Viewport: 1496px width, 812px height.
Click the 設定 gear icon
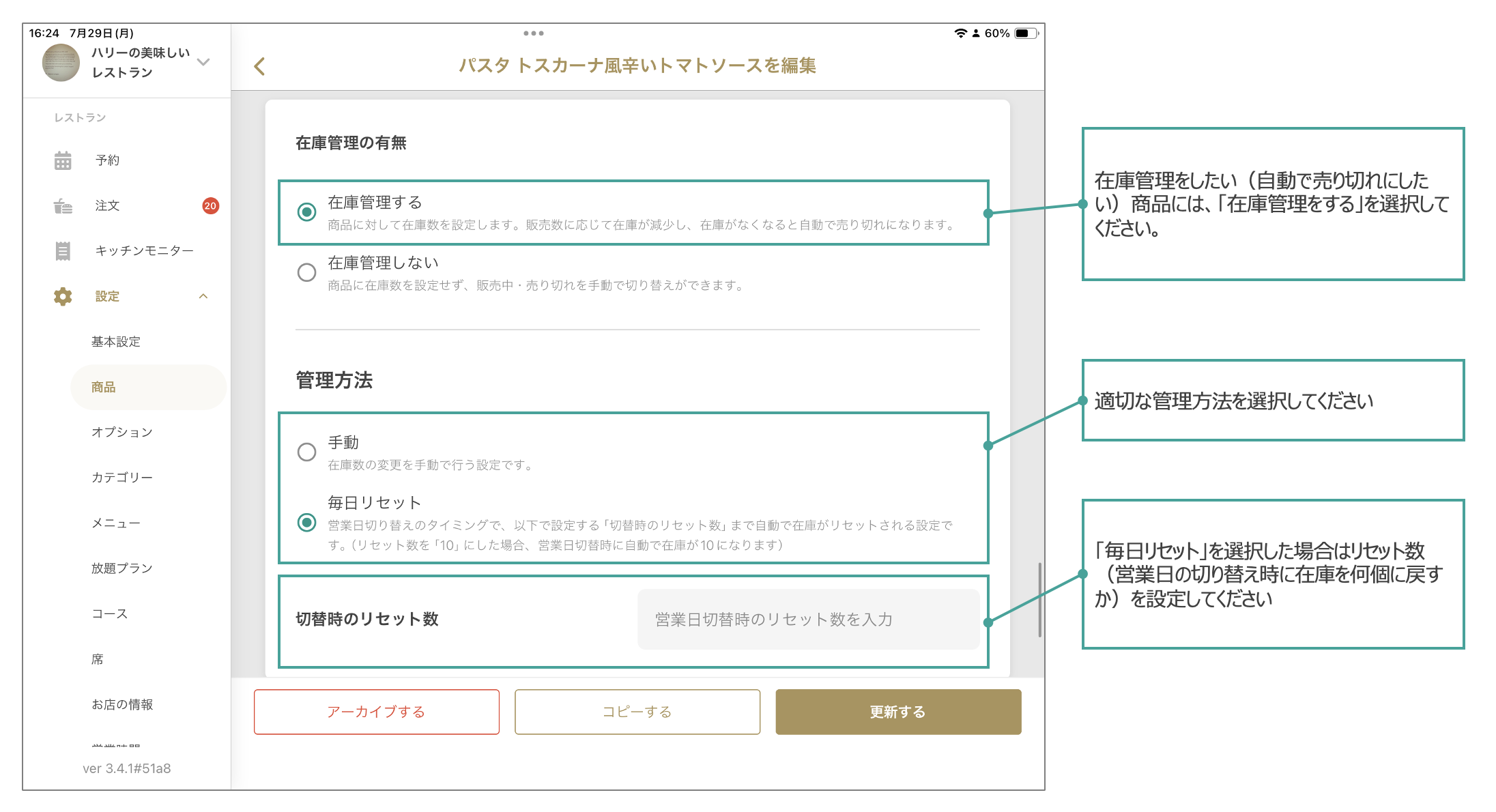point(62,296)
